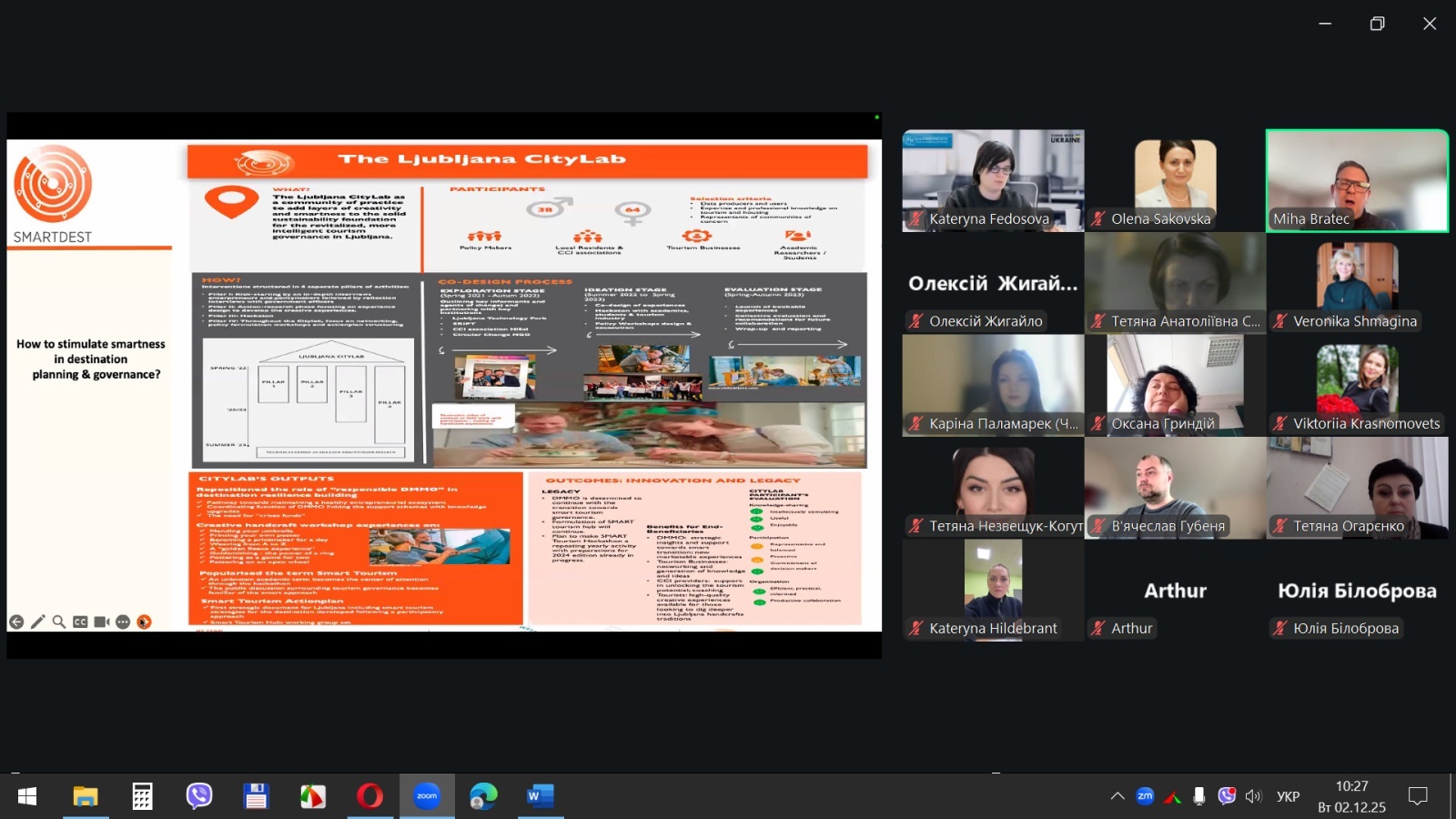The image size is (1456, 819).
Task: Click the orange next slide arrow
Action: point(144,622)
